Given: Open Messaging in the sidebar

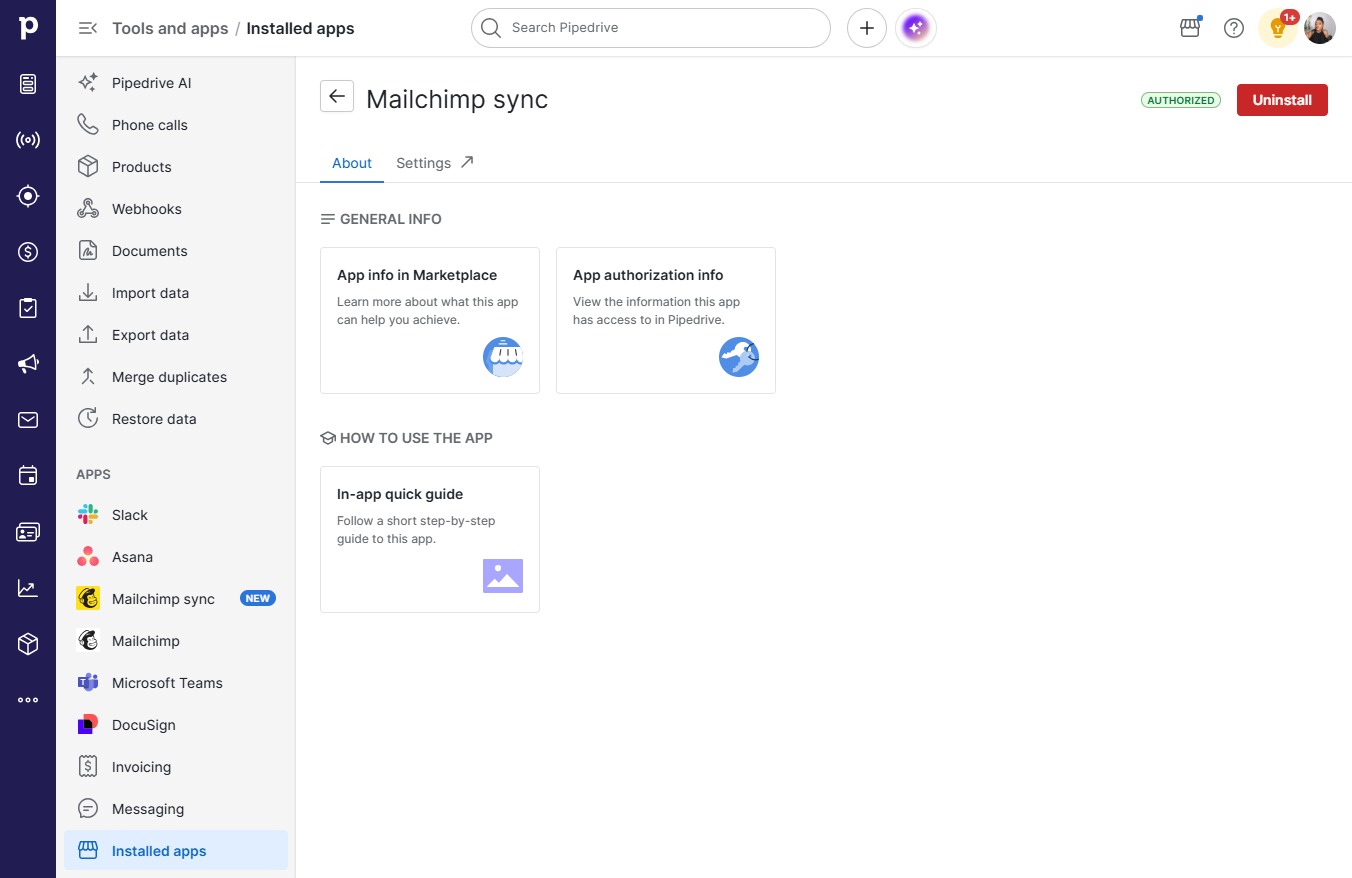Looking at the screenshot, I should (x=176, y=809).
